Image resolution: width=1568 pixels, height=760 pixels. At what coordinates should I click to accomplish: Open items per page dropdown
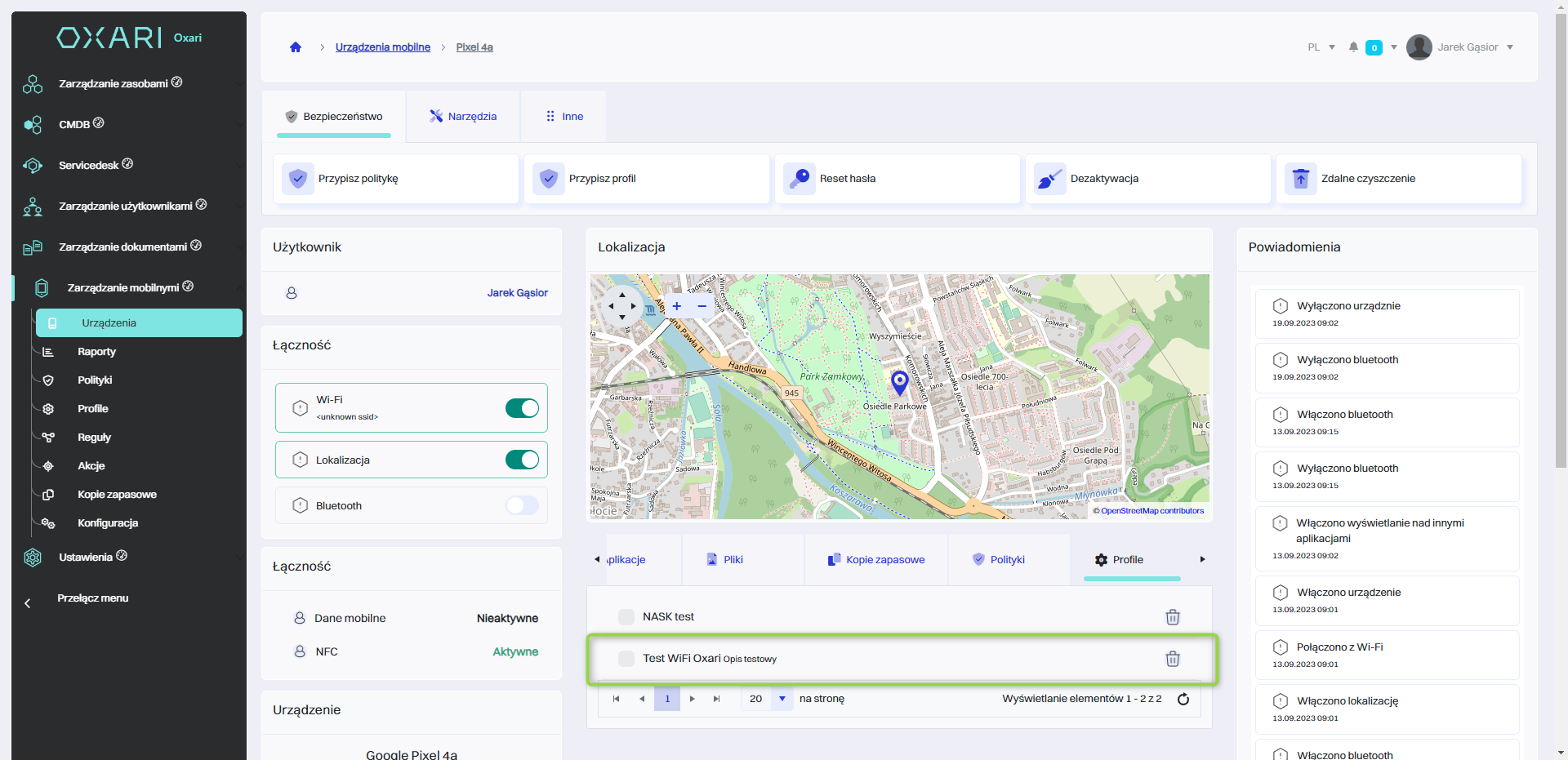(x=782, y=699)
